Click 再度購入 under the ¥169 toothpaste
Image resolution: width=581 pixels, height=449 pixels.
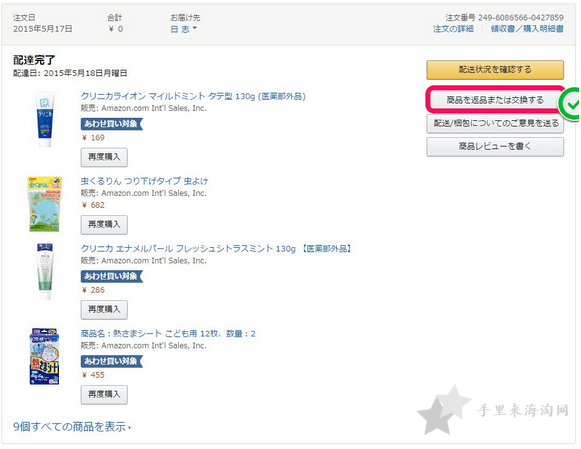tap(104, 157)
